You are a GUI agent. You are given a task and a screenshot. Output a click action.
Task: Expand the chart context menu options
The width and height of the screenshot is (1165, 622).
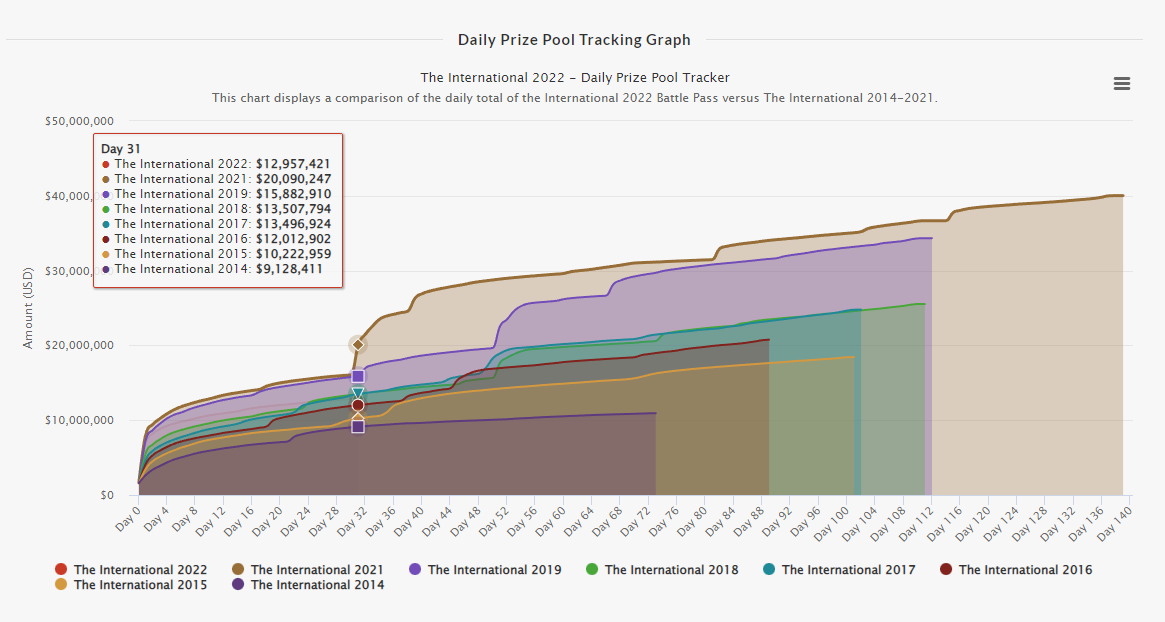1121,84
